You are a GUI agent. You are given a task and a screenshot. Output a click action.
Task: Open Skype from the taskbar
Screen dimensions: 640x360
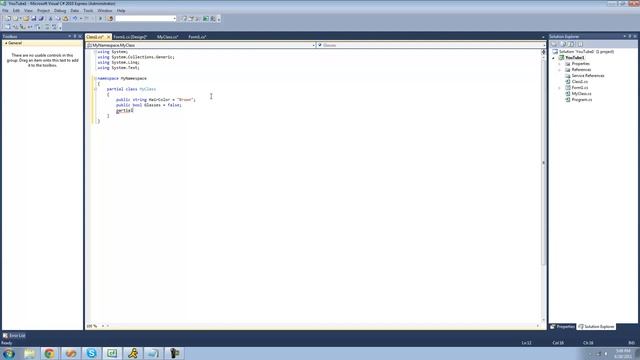click(91, 353)
